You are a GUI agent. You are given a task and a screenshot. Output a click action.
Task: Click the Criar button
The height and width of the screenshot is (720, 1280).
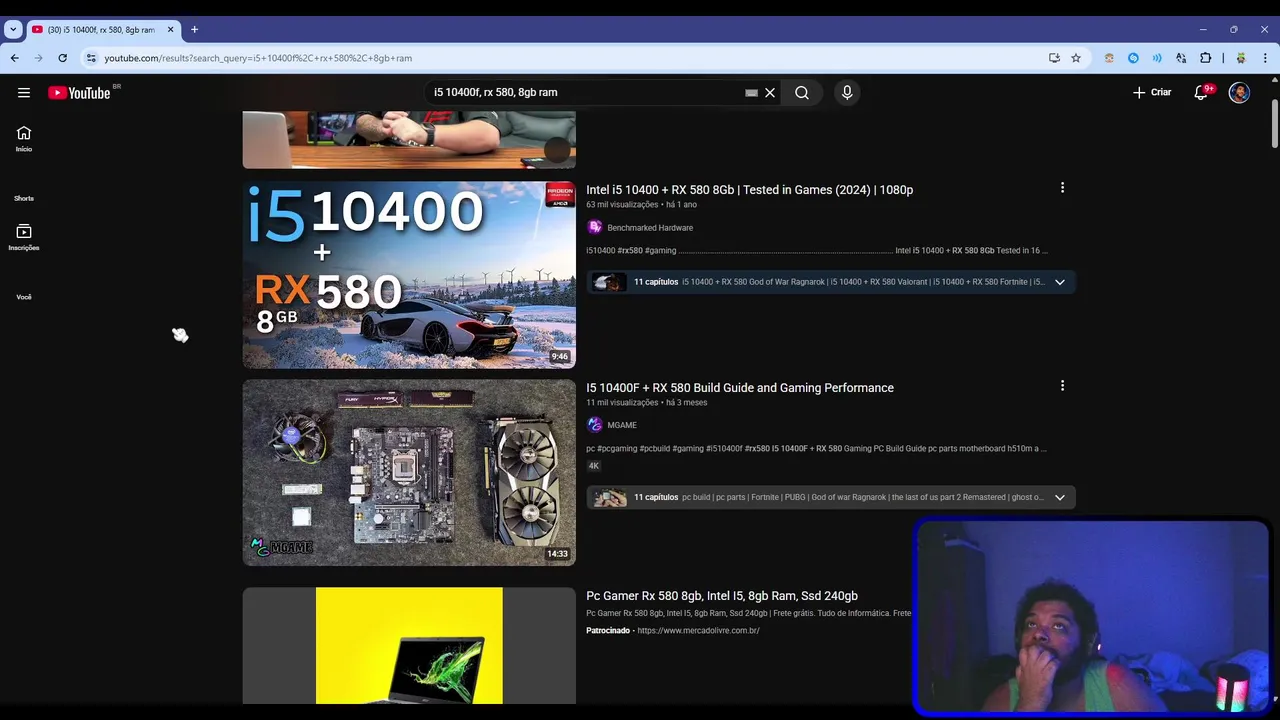pos(1152,92)
